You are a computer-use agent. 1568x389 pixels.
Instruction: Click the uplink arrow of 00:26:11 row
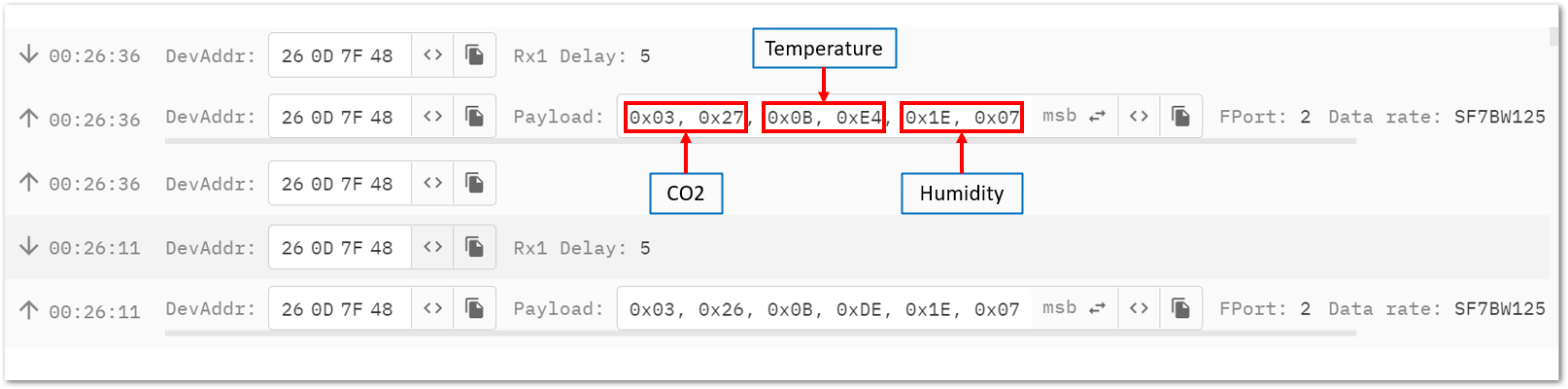click(29, 310)
